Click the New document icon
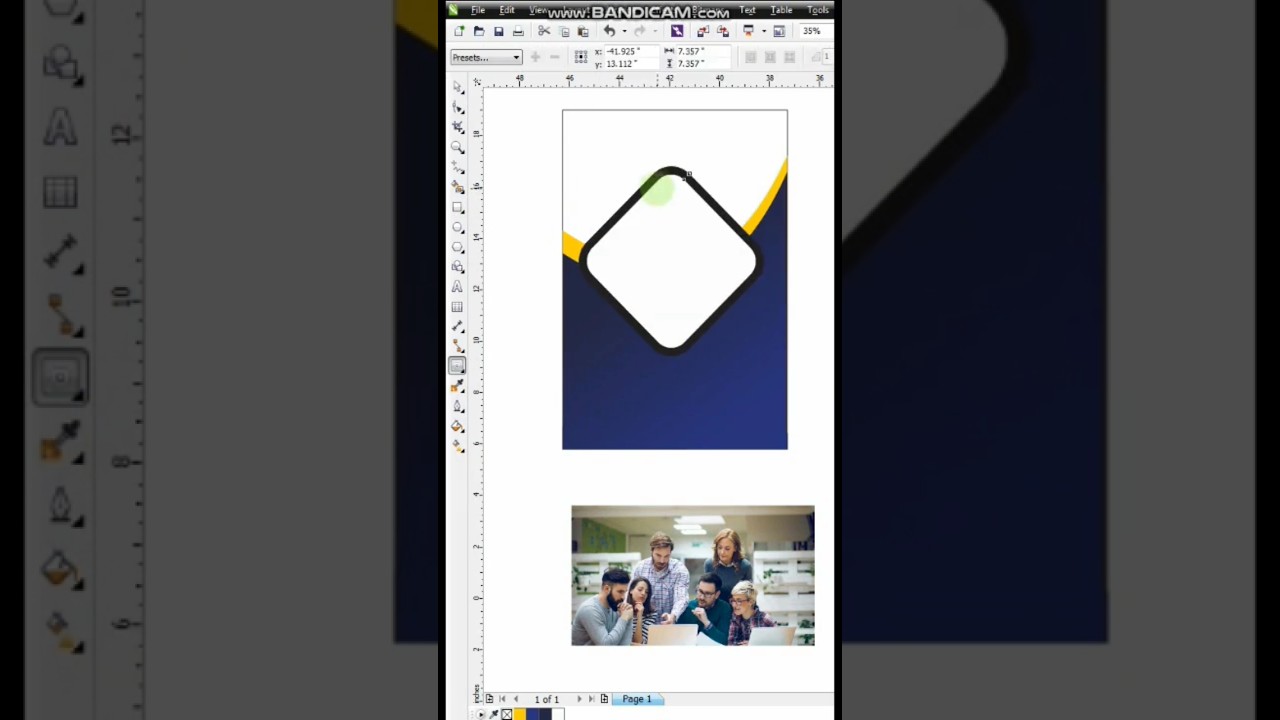The width and height of the screenshot is (1280, 720). click(459, 32)
